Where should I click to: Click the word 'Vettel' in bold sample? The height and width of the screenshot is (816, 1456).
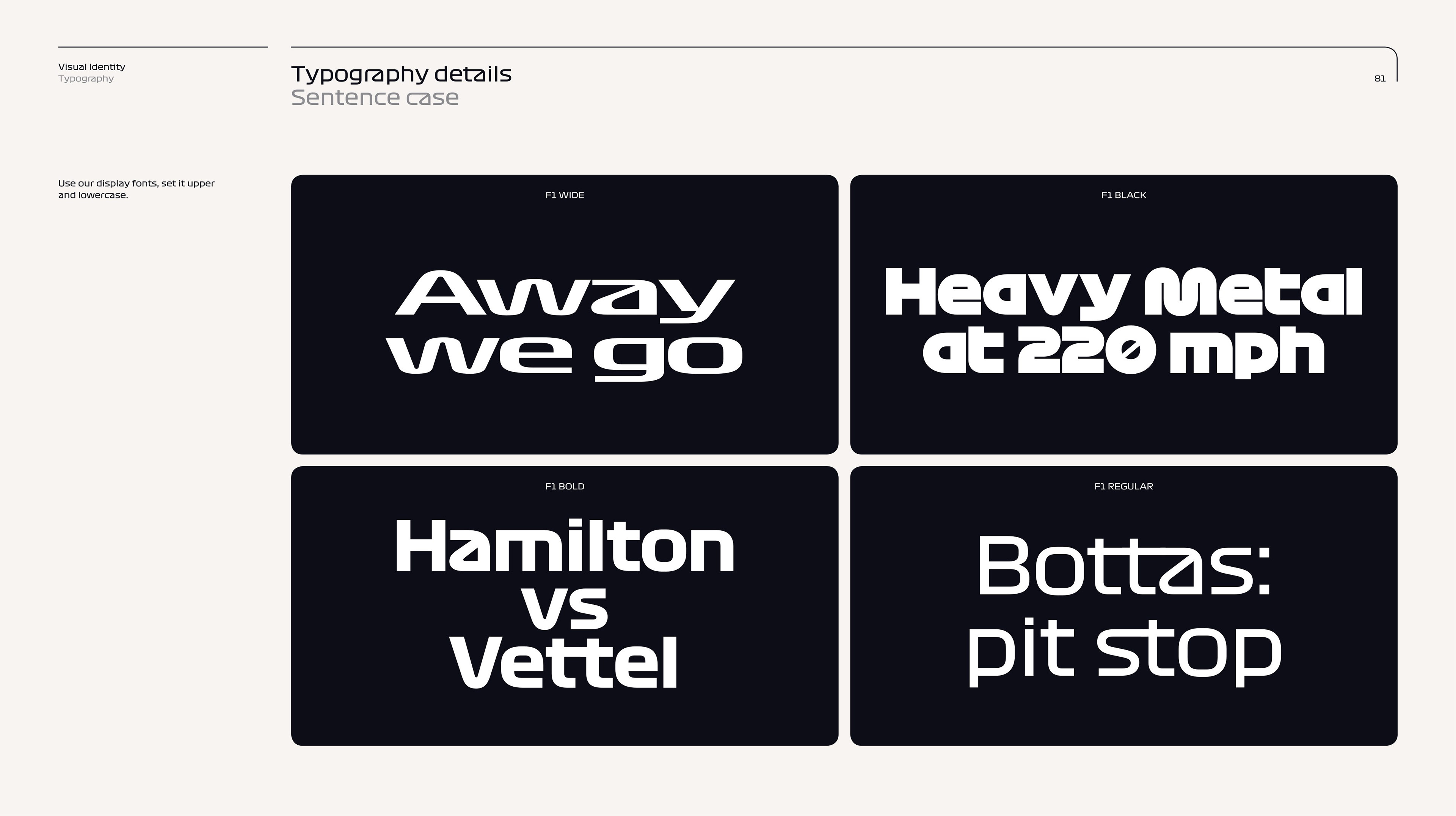(x=564, y=662)
